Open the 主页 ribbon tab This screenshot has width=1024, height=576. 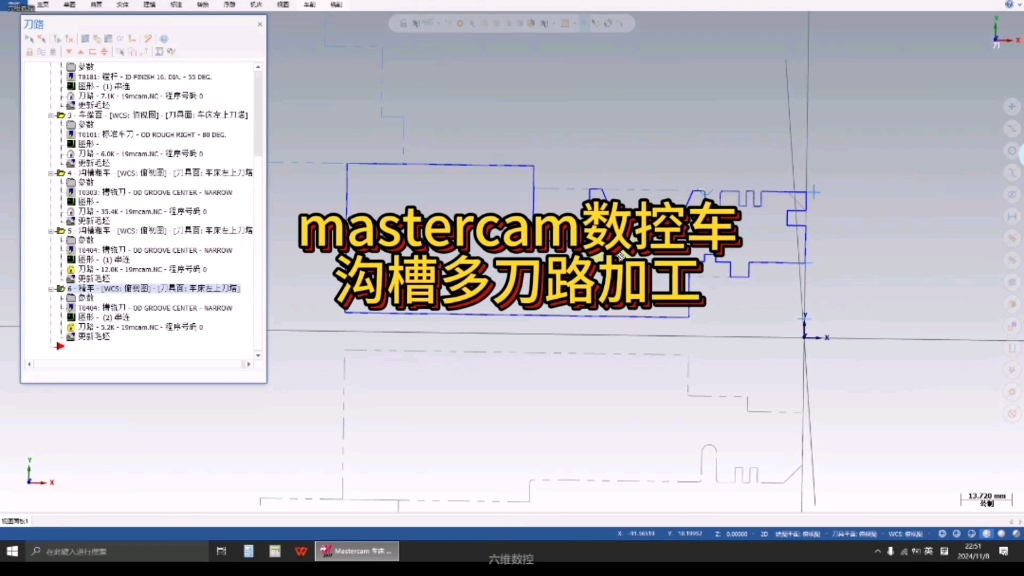coord(43,5)
